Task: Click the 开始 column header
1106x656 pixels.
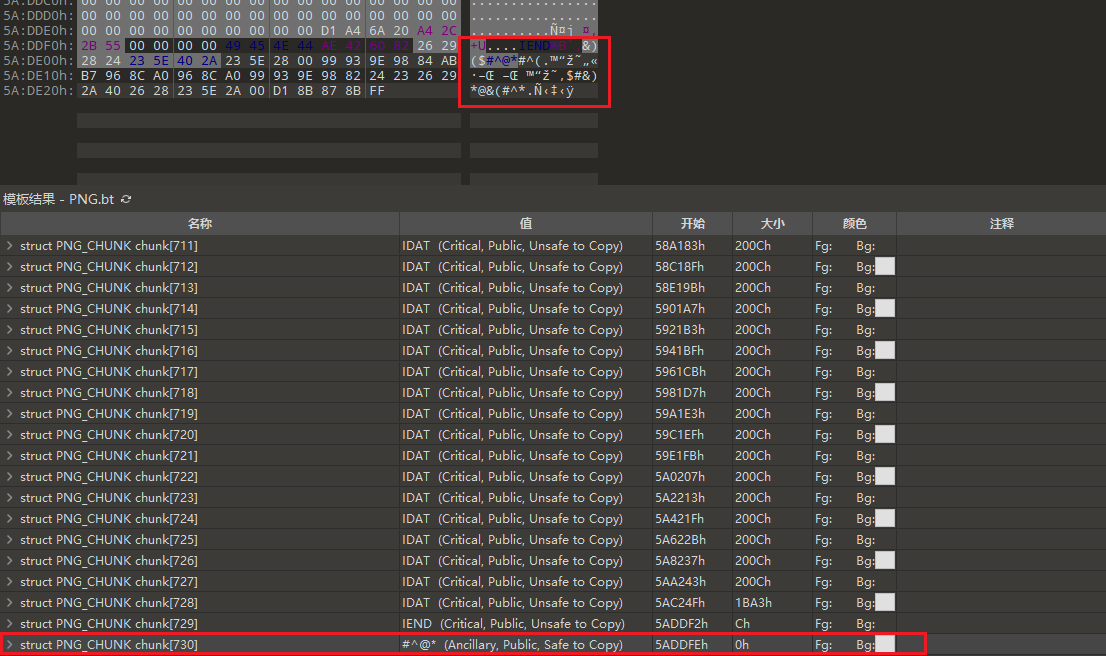Action: pos(692,224)
